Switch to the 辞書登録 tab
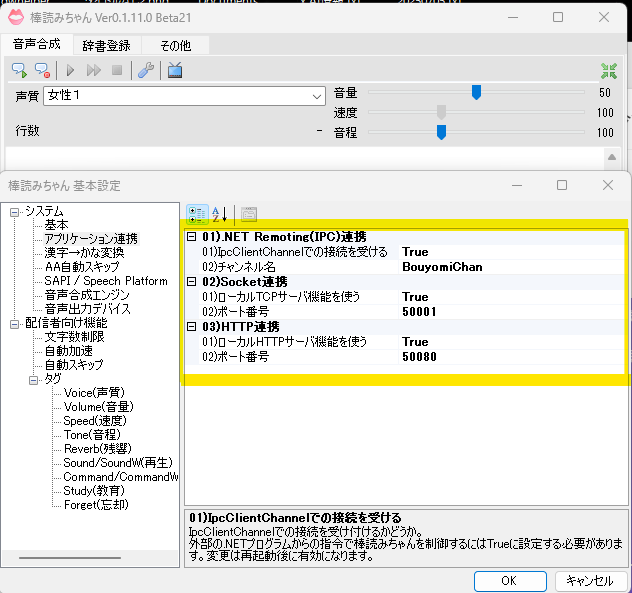 (x=105, y=45)
